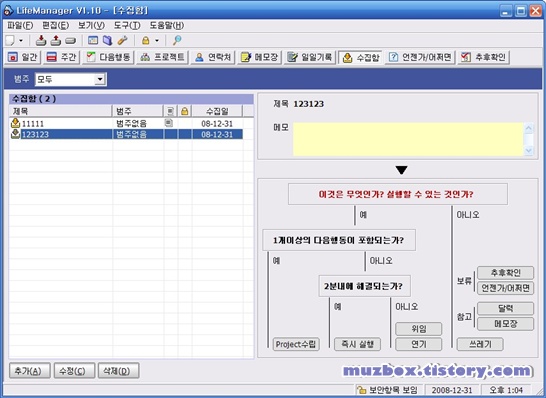Click the memo icon in 11111 row

pyautogui.click(x=169, y=123)
